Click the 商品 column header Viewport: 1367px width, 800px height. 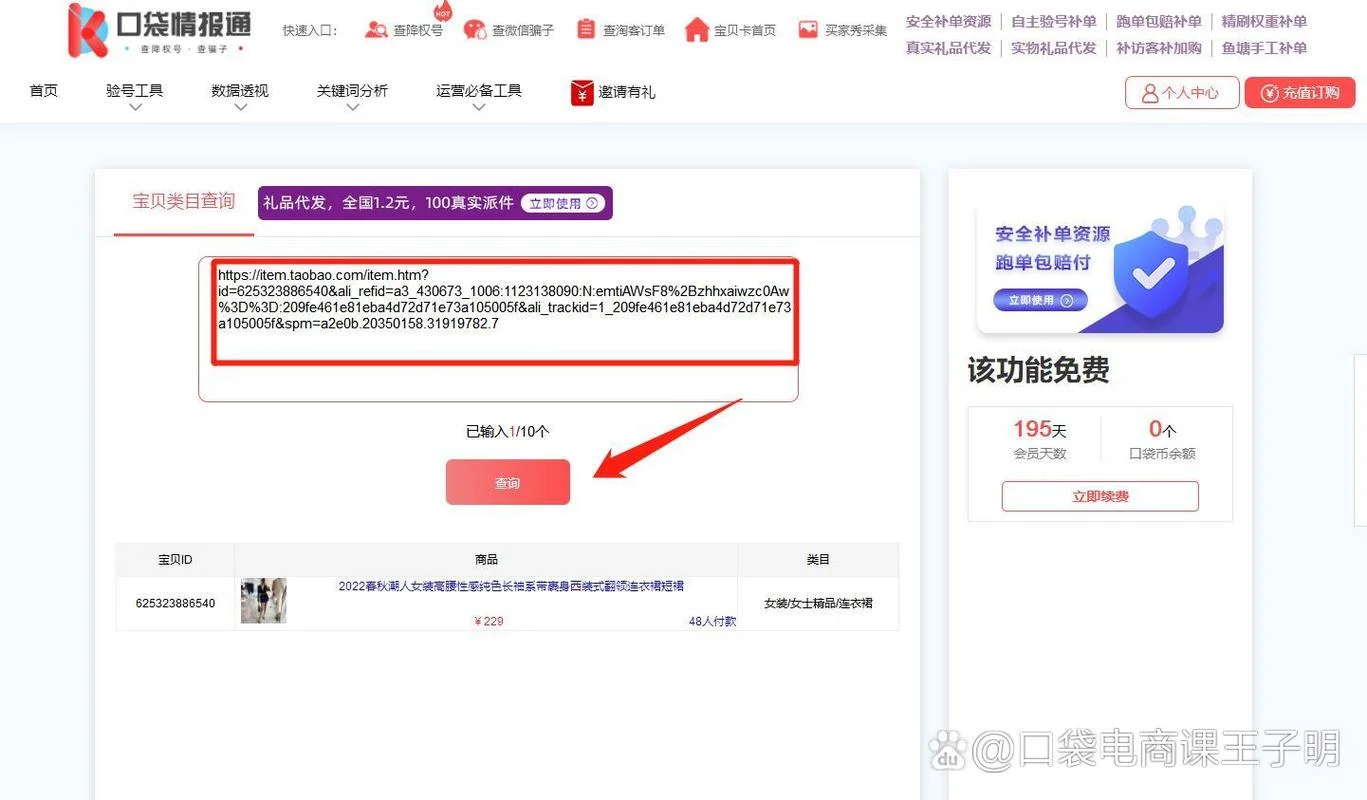(486, 560)
